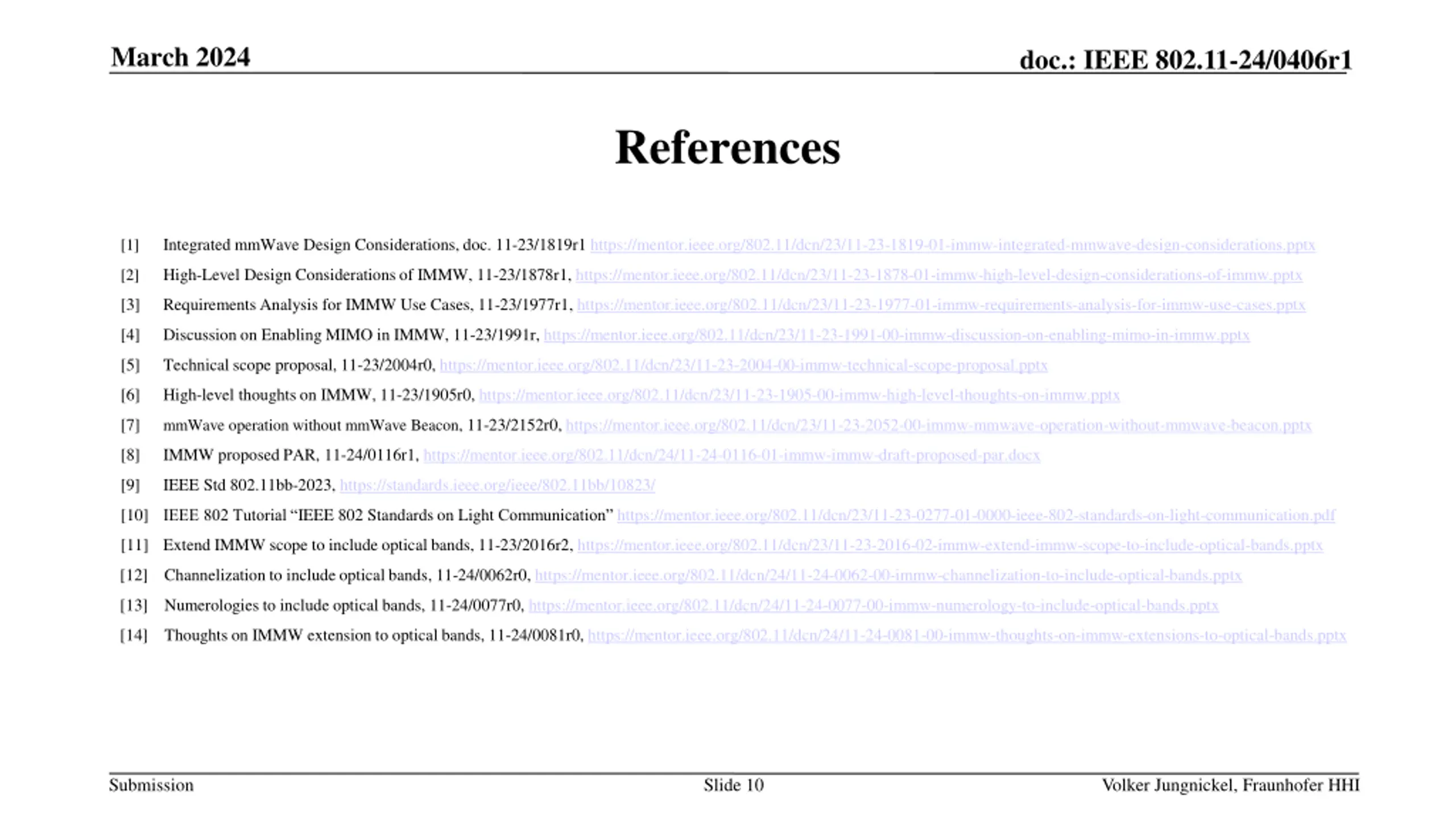The image size is (1456, 819).
Task: Open the standards on light communication pdf link
Action: click(976, 515)
